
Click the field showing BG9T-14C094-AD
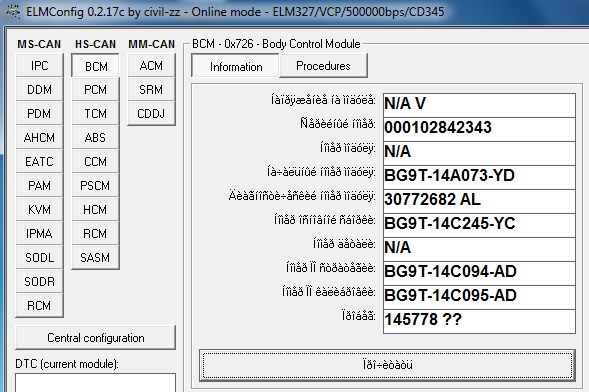coord(479,273)
